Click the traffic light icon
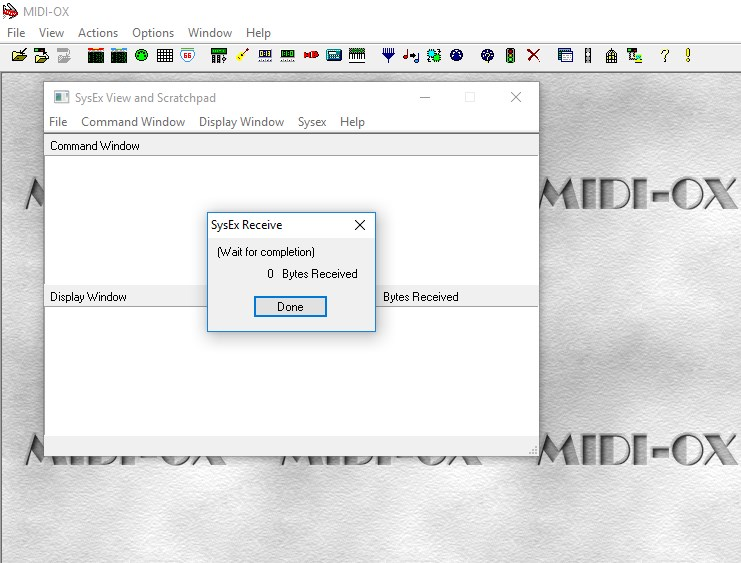The width and height of the screenshot is (741, 563). point(510,55)
